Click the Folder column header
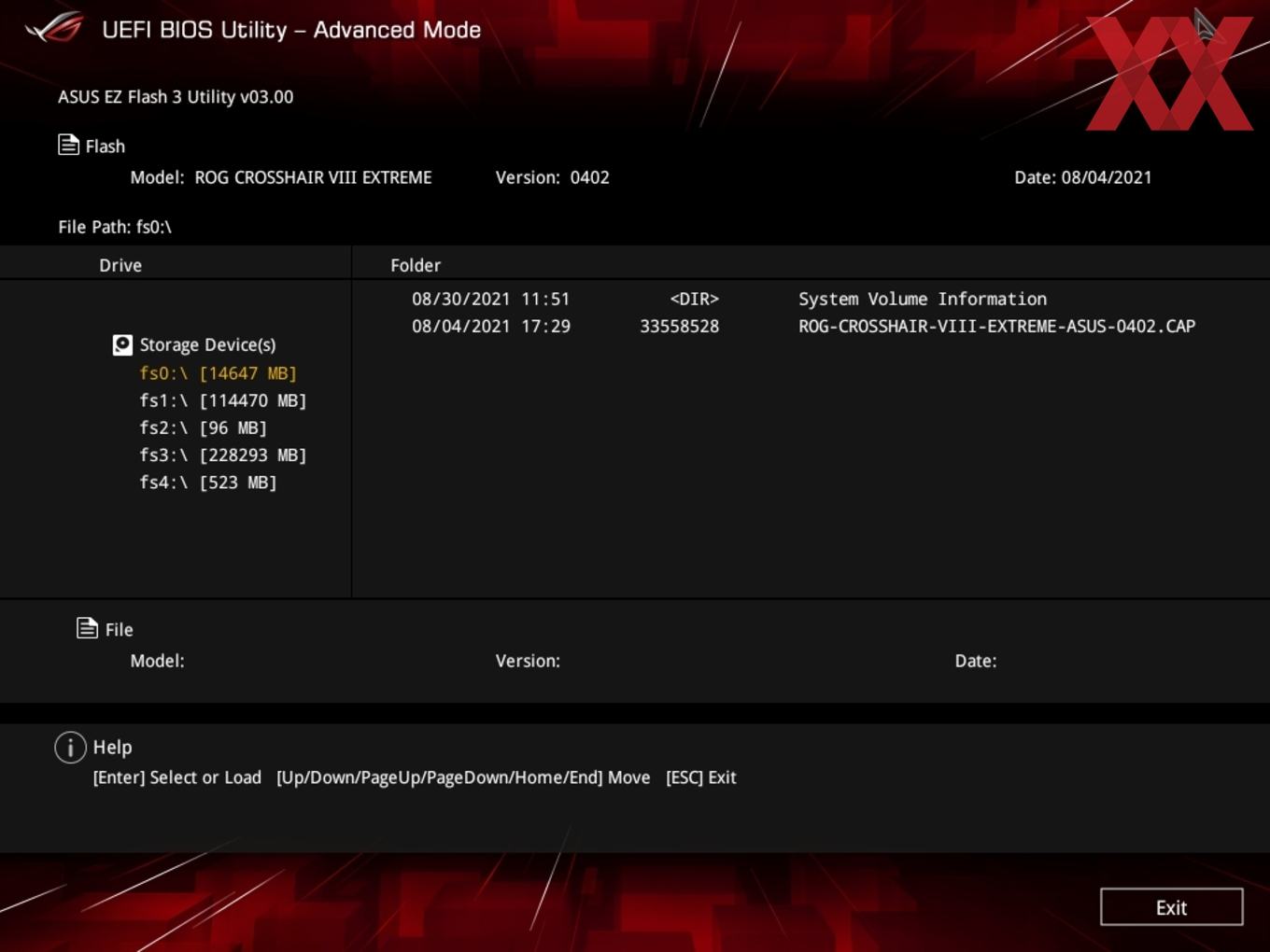 pos(416,265)
